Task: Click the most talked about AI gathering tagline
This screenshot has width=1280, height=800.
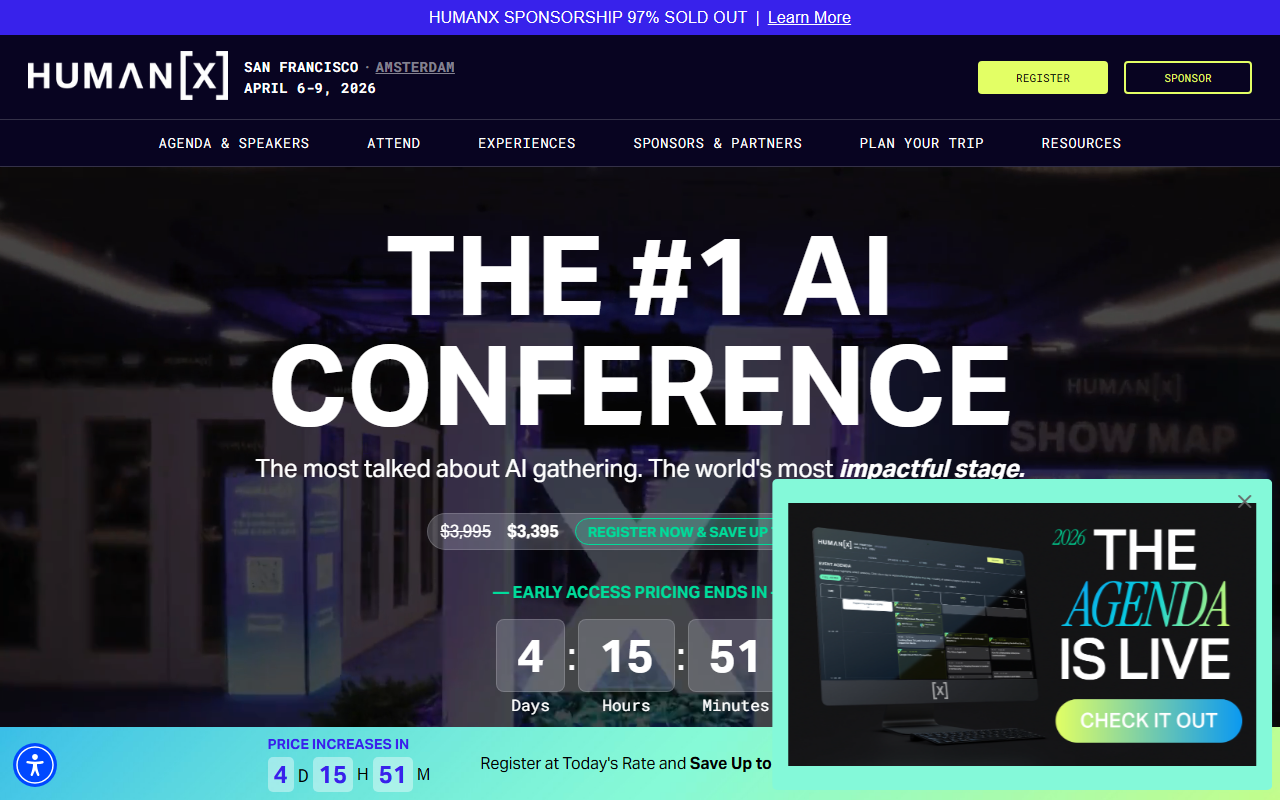Action: [x=640, y=468]
